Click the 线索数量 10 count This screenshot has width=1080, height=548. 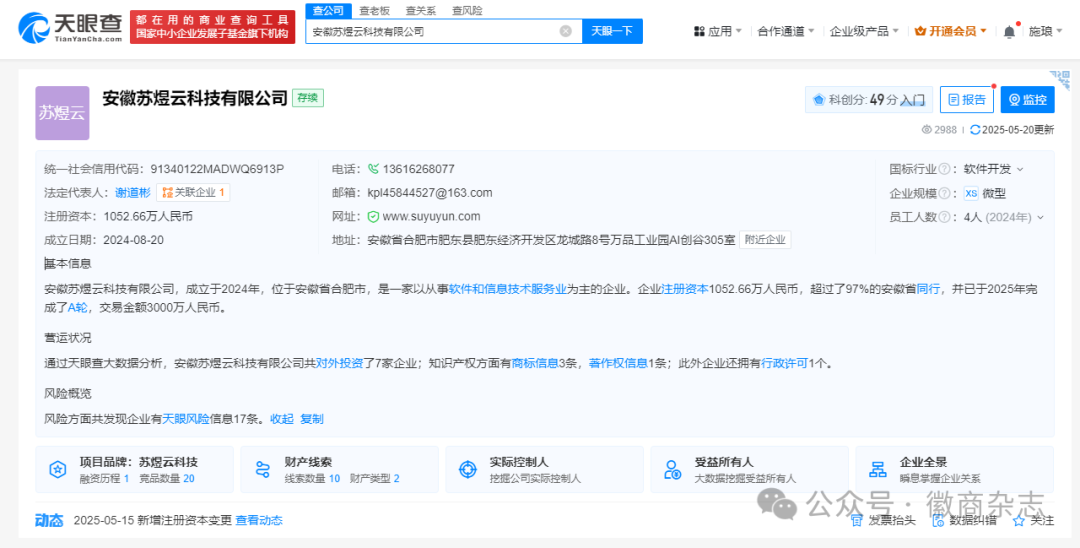coord(312,478)
